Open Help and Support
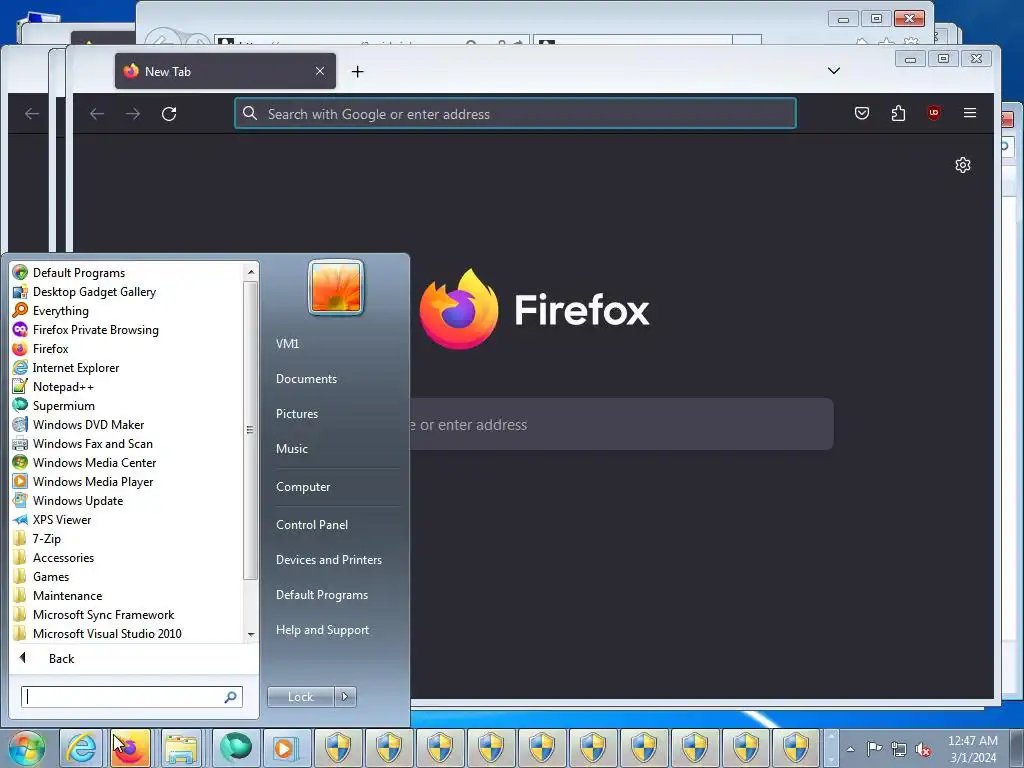Screen dimensions: 1024x768 [323, 630]
